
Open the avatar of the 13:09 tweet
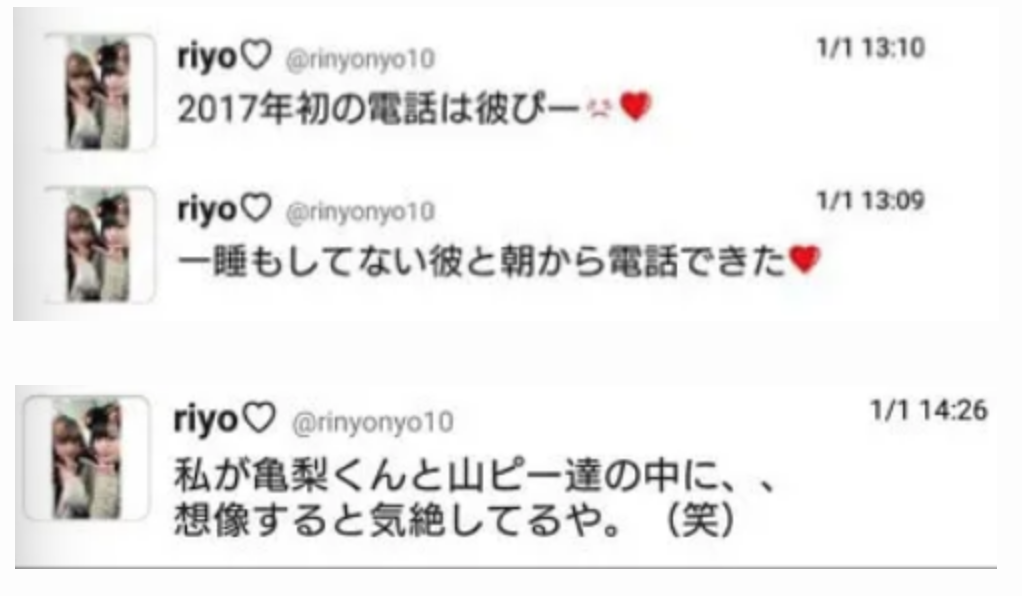click(x=99, y=245)
